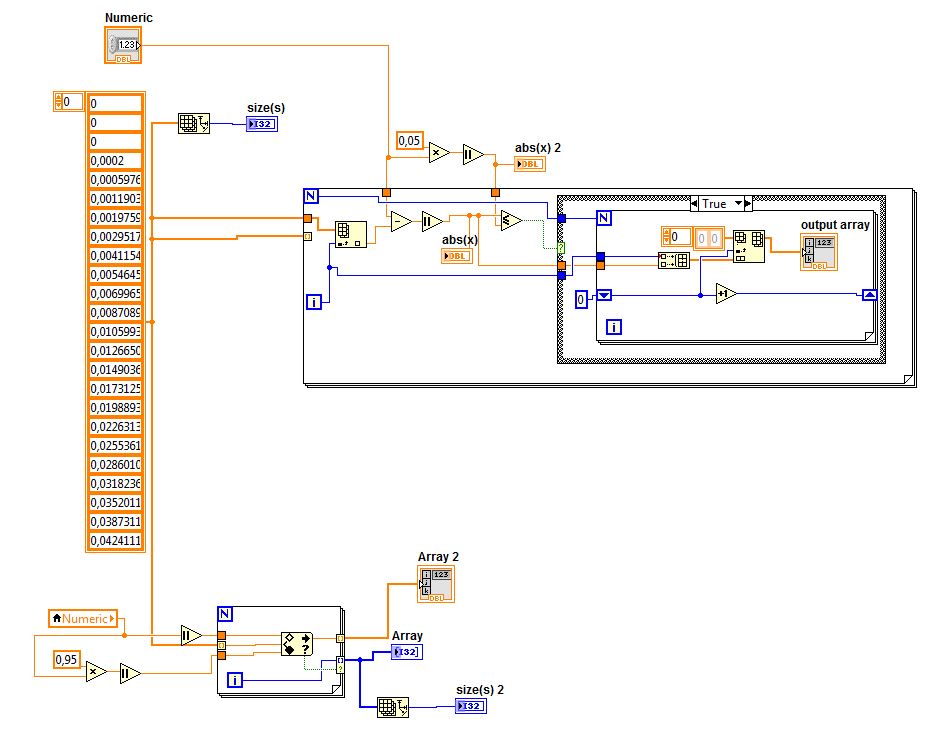
Task: Click the Absolute Value node after the 0,95 multiply
Action: pyautogui.click(x=130, y=674)
